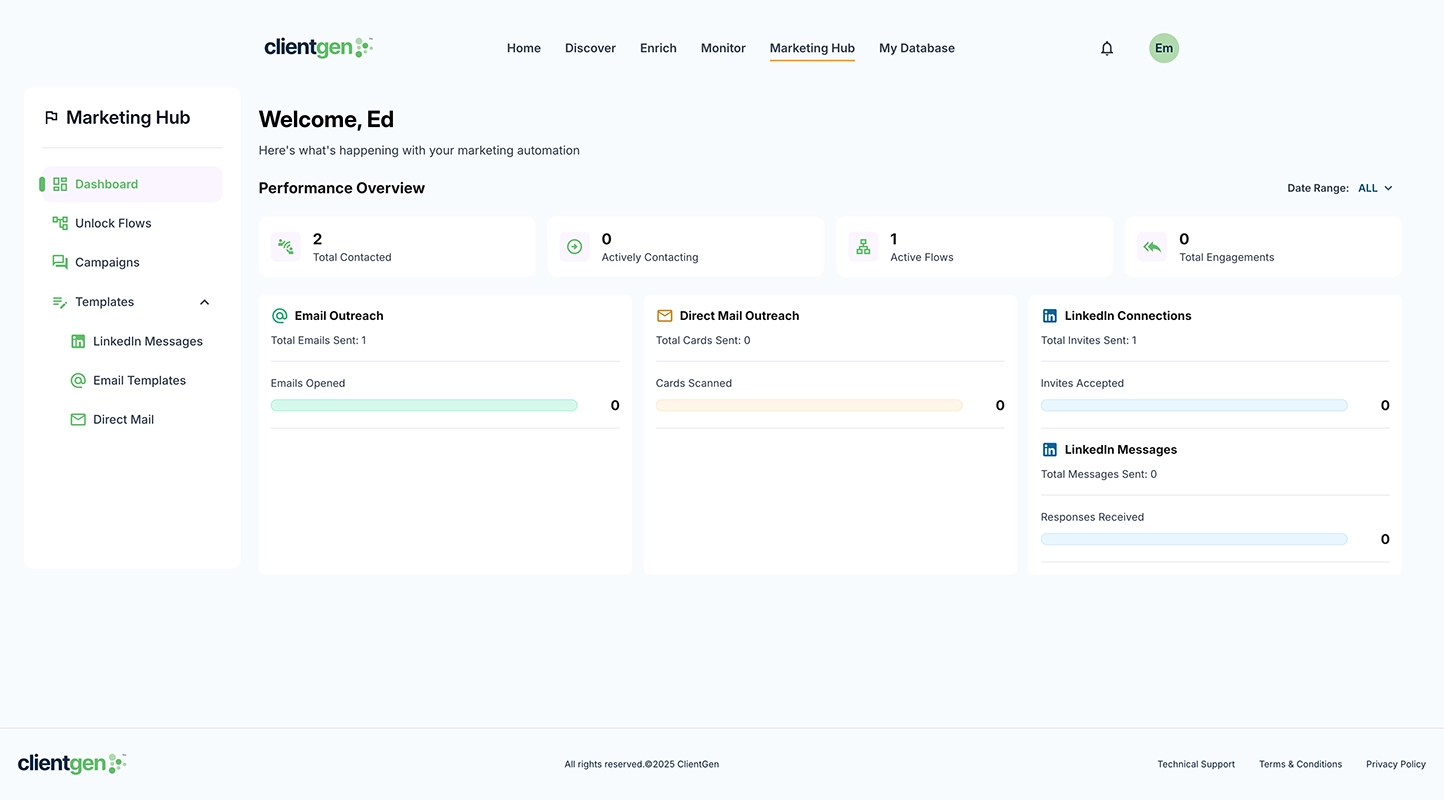The width and height of the screenshot is (1444, 800).
Task: View the Privacy Policy link
Action: click(x=1395, y=764)
